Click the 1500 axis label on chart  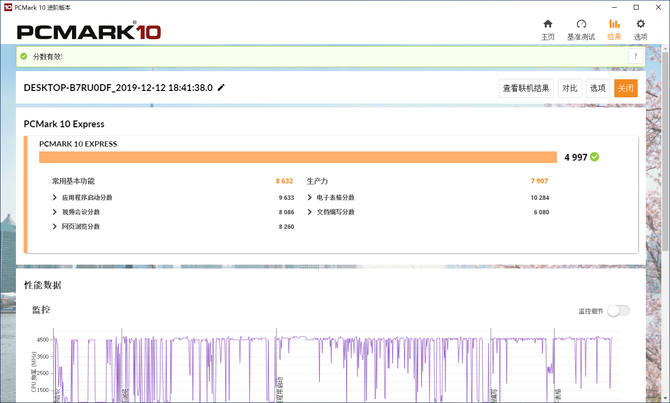pos(43,390)
